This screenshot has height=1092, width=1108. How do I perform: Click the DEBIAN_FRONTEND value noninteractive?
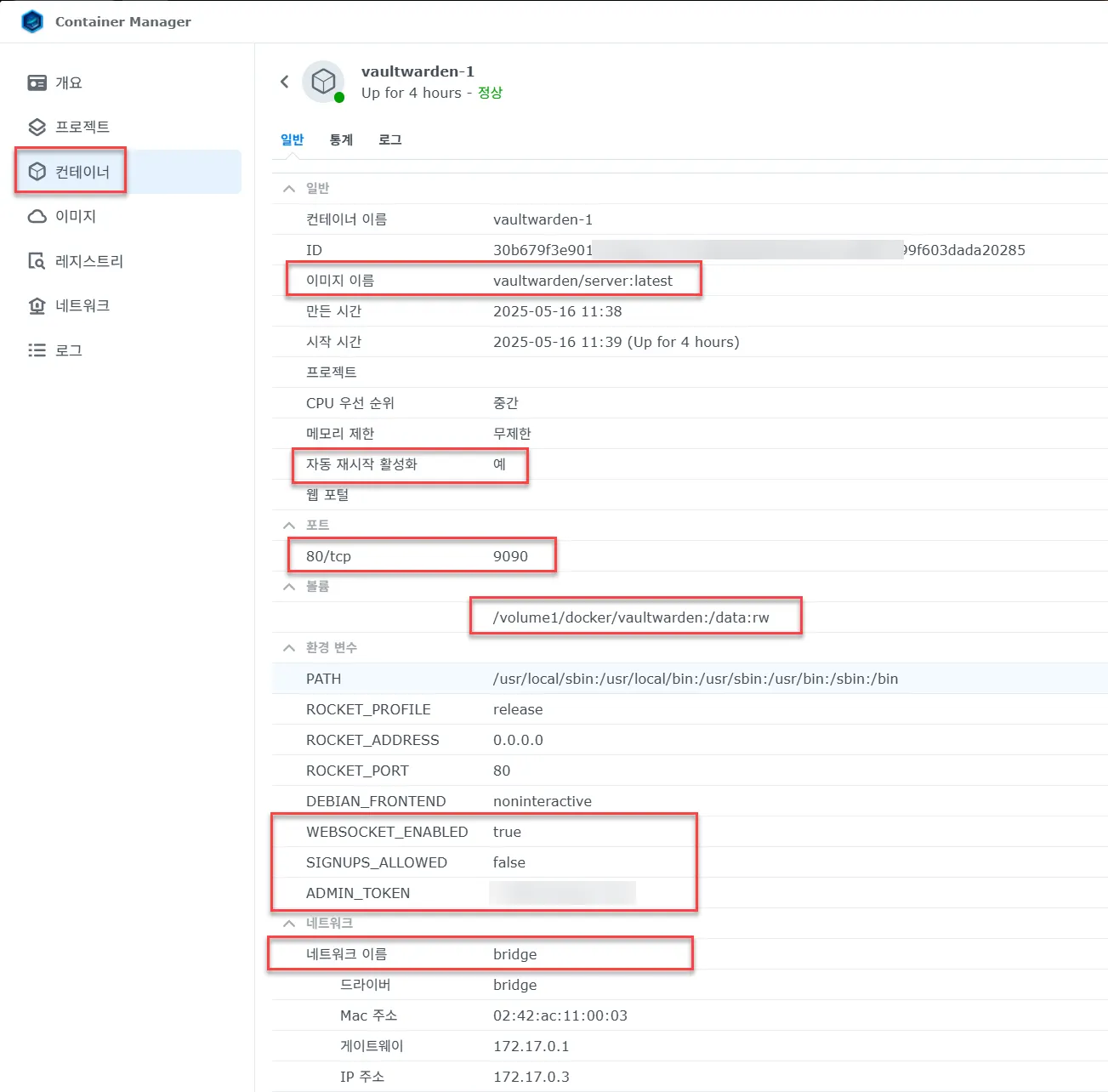click(543, 801)
